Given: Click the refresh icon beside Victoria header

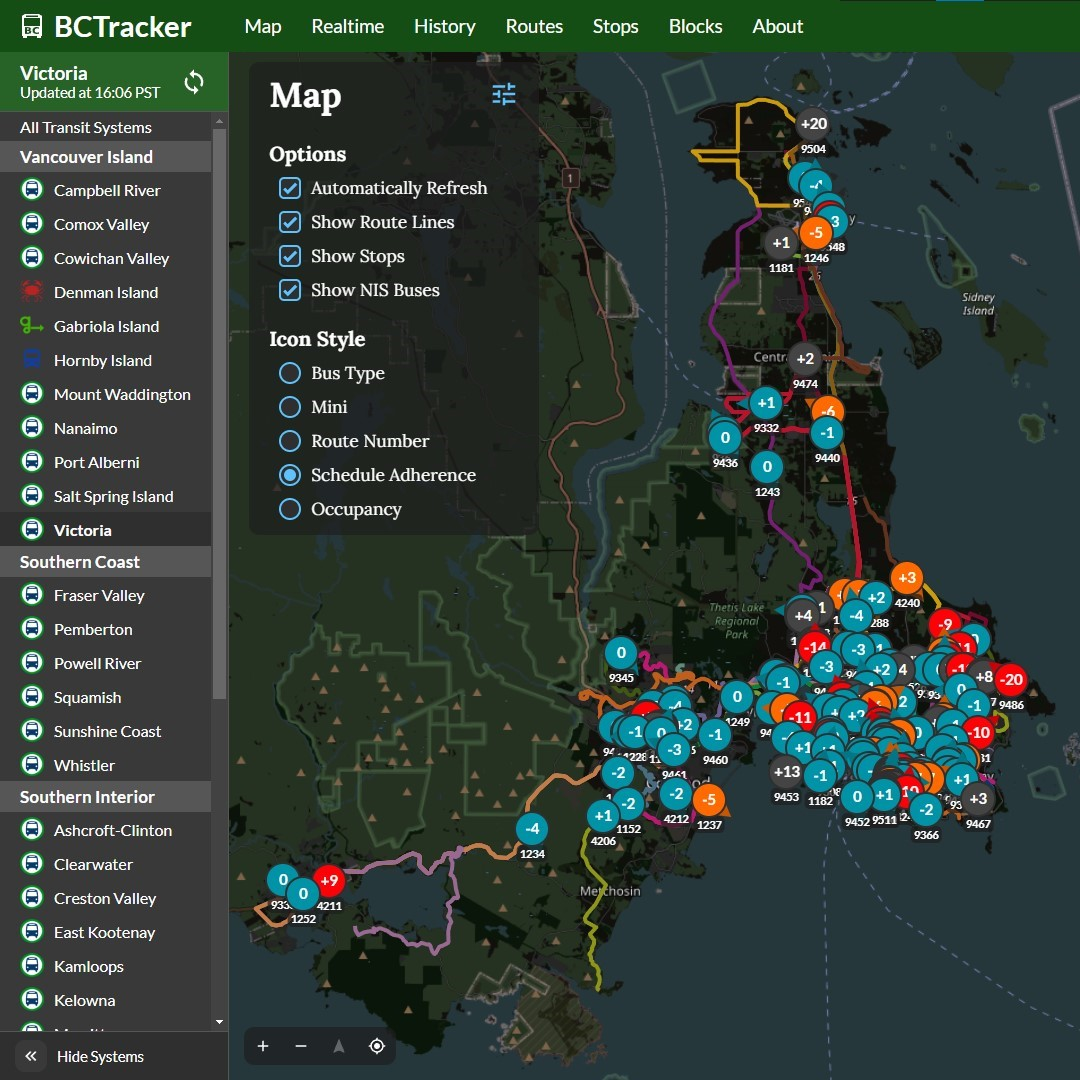Looking at the screenshot, I should [x=194, y=82].
